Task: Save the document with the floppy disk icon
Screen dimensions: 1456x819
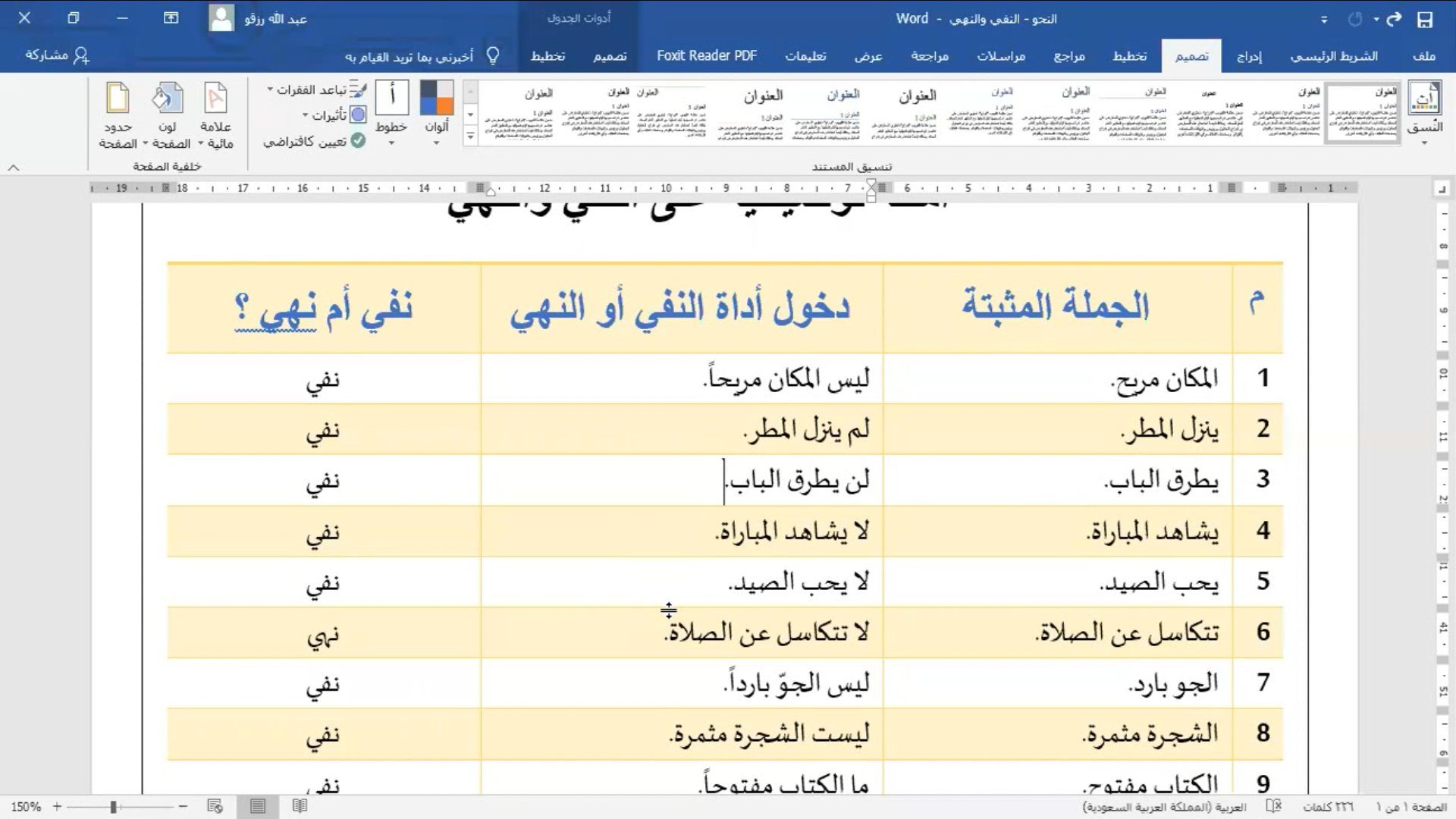Action: pos(1425,20)
